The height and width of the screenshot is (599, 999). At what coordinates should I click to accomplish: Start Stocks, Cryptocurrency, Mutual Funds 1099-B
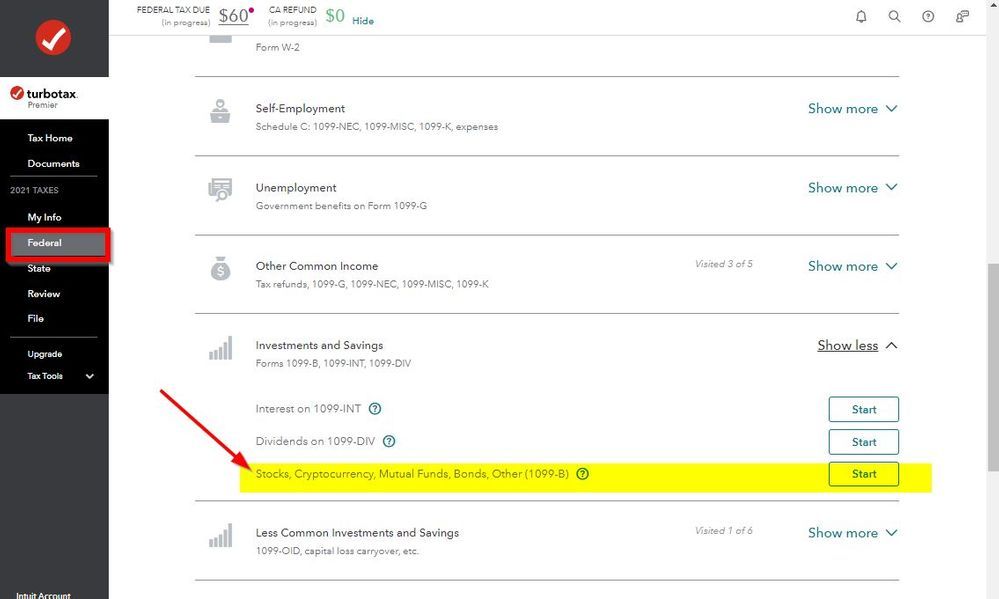(863, 473)
